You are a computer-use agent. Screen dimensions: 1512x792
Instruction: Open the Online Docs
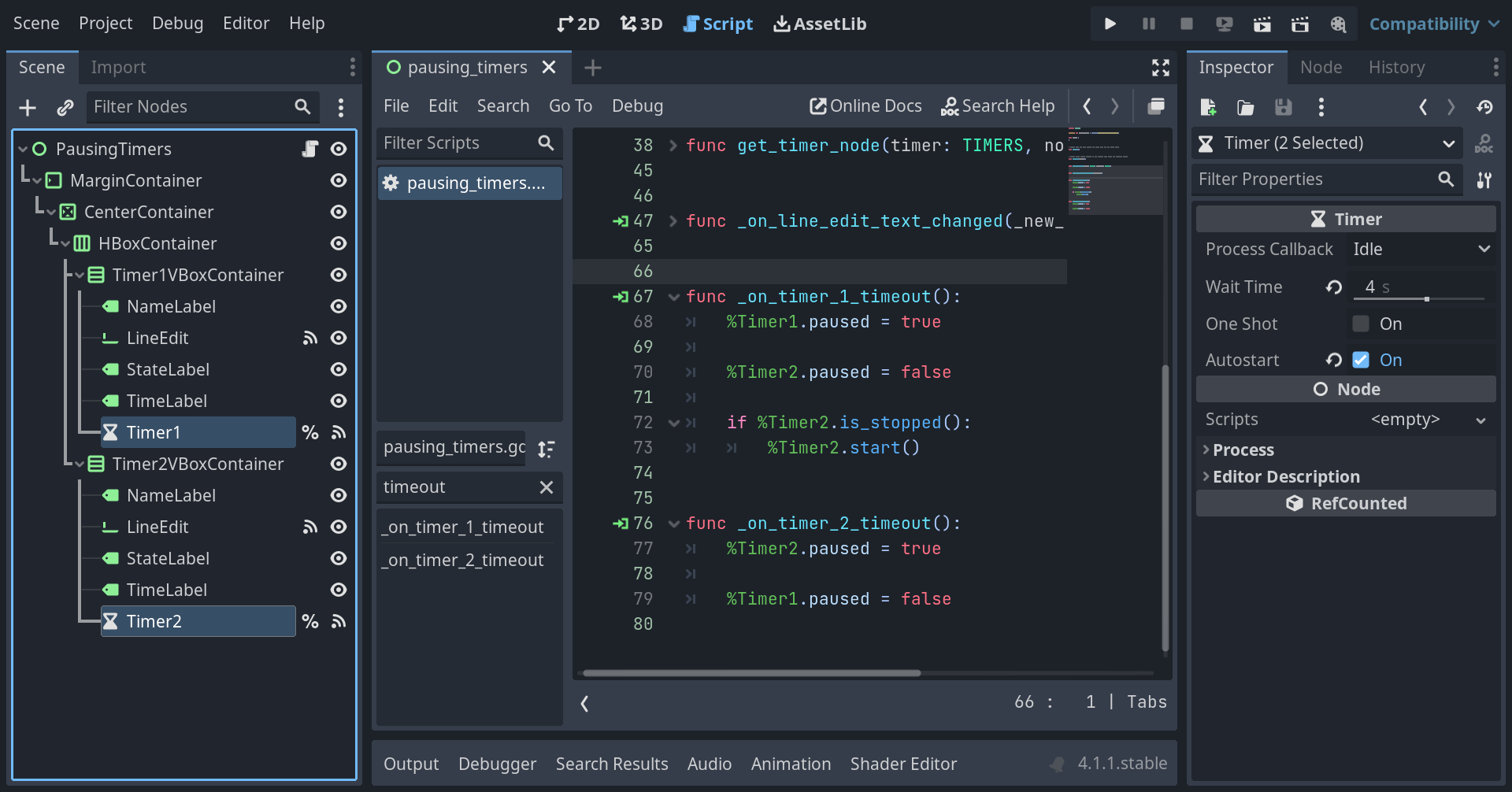pyautogui.click(x=865, y=105)
